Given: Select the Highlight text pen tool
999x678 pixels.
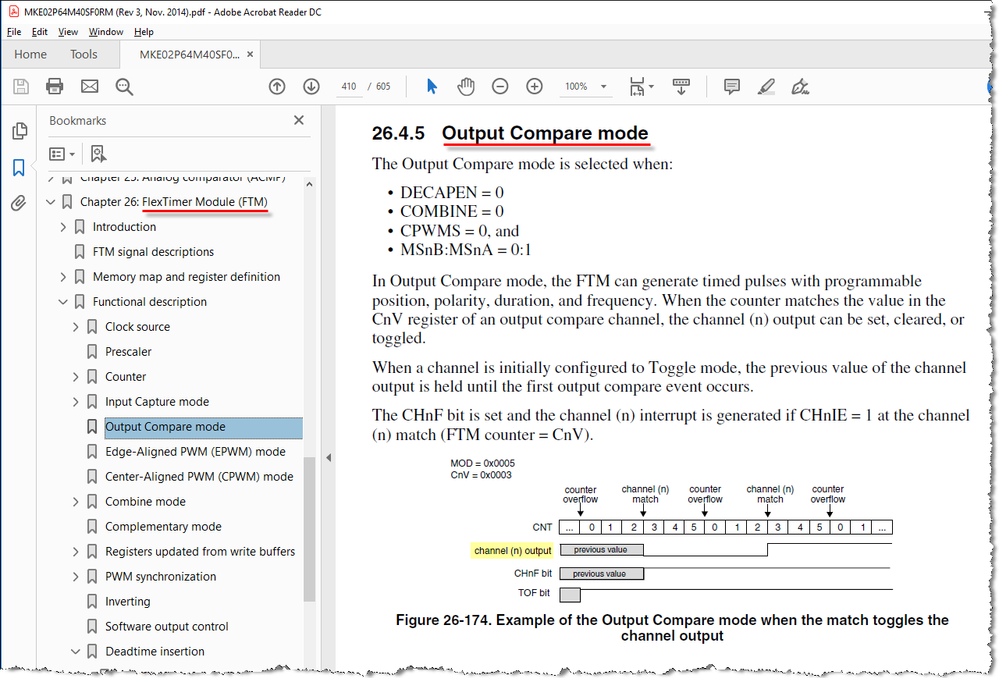Looking at the screenshot, I should click(x=766, y=87).
